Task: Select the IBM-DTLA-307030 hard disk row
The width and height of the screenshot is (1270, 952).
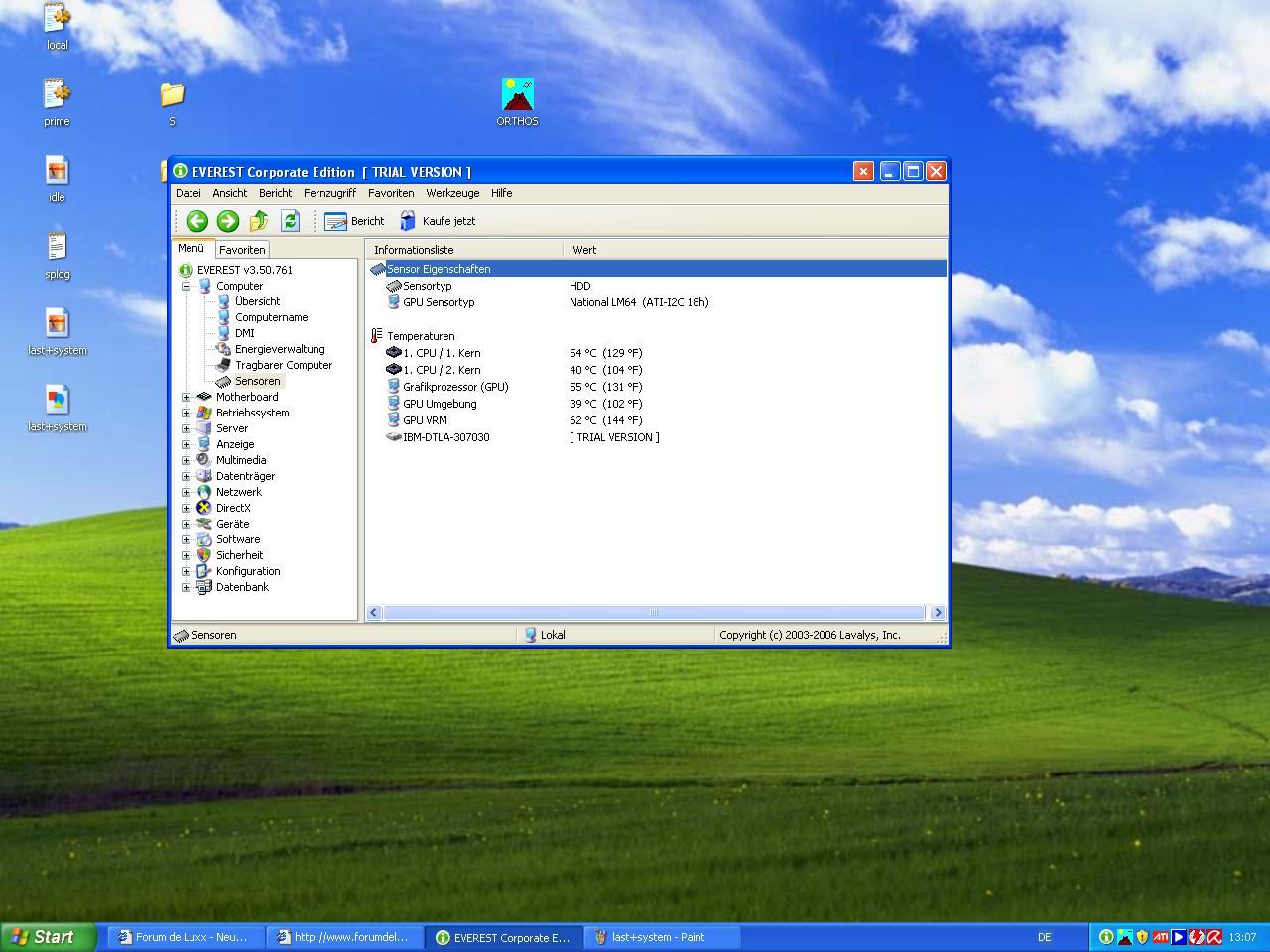Action: 657,437
